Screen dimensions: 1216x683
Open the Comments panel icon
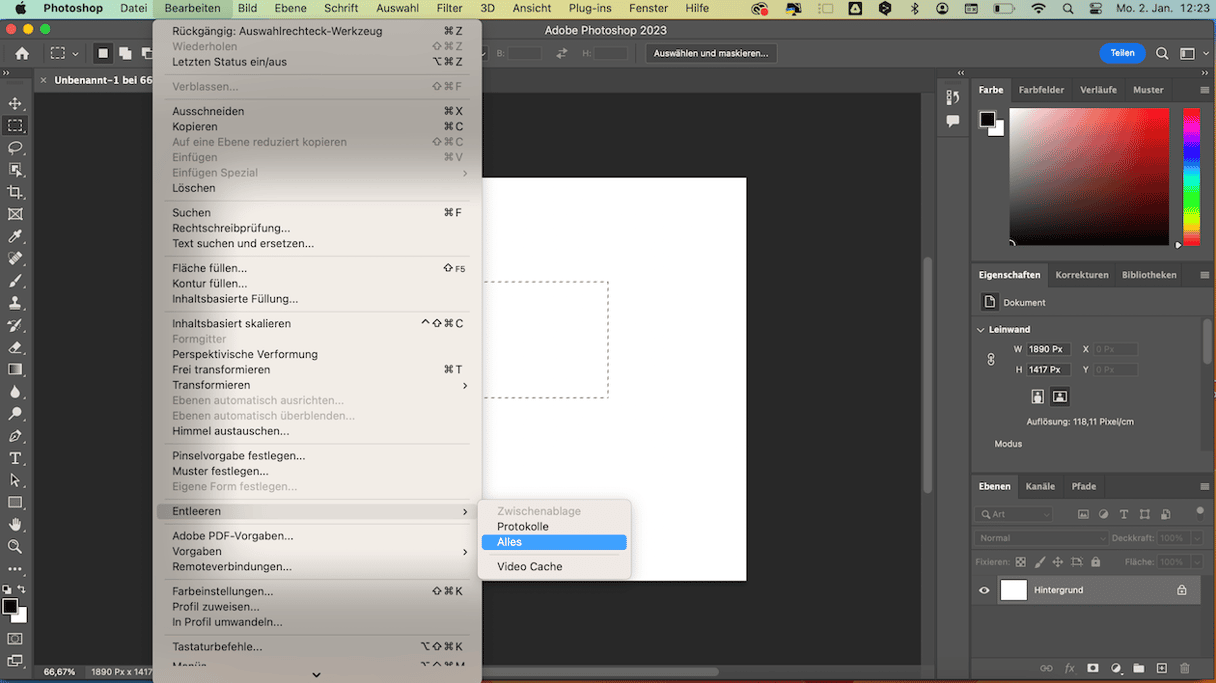click(953, 121)
